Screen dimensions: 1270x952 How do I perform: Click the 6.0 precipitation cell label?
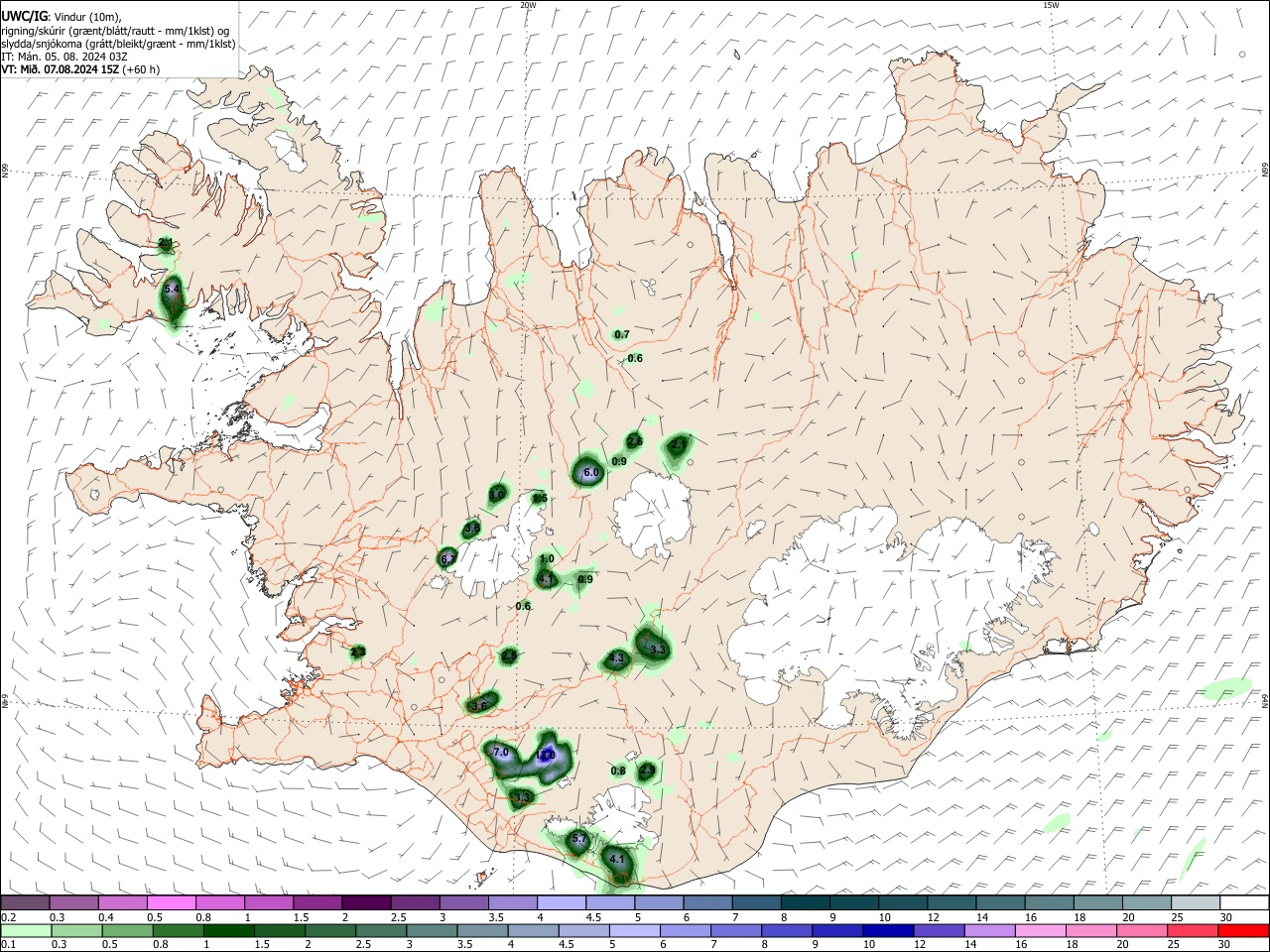tap(590, 473)
